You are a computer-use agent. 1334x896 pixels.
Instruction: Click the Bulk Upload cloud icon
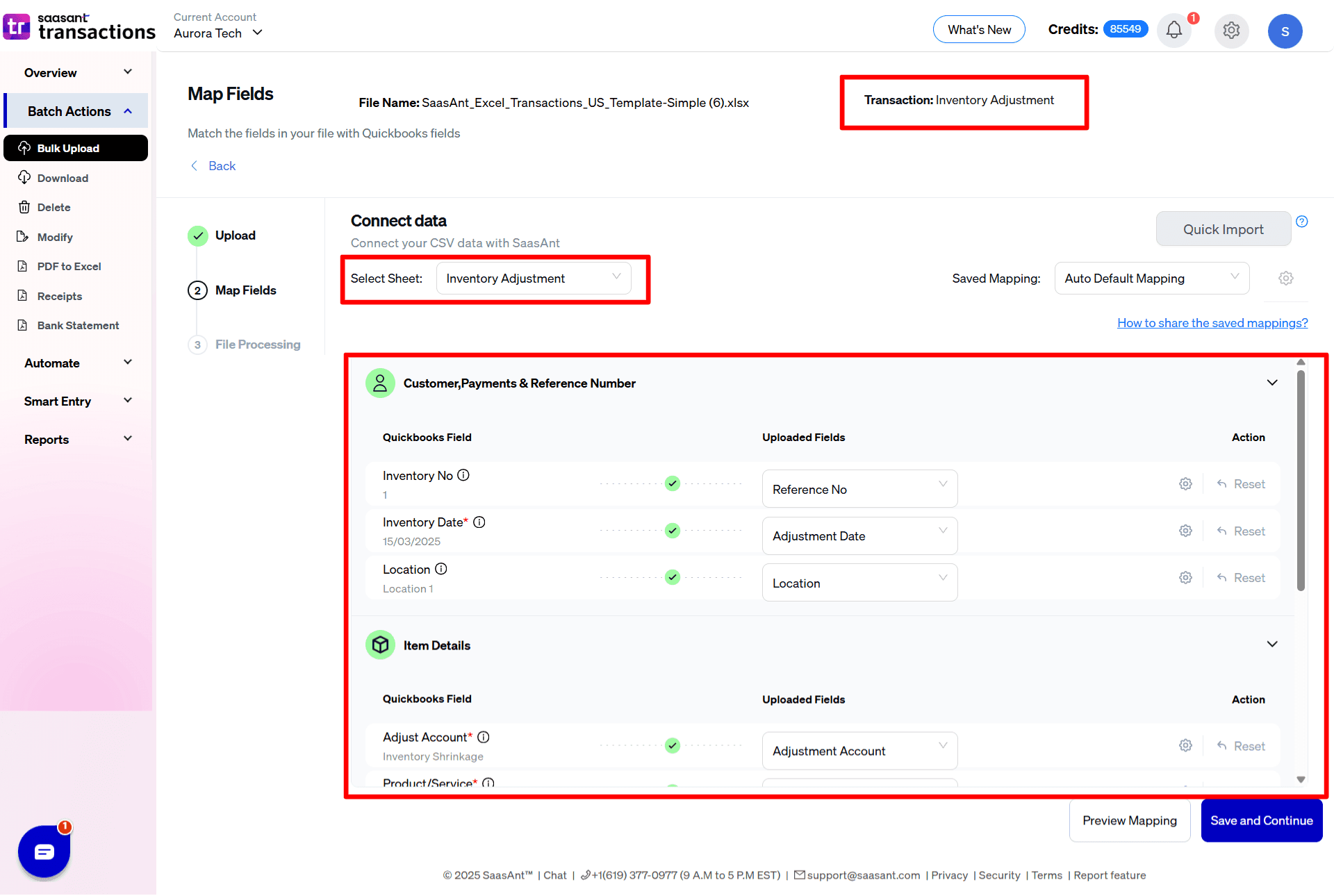pyautogui.click(x=24, y=148)
